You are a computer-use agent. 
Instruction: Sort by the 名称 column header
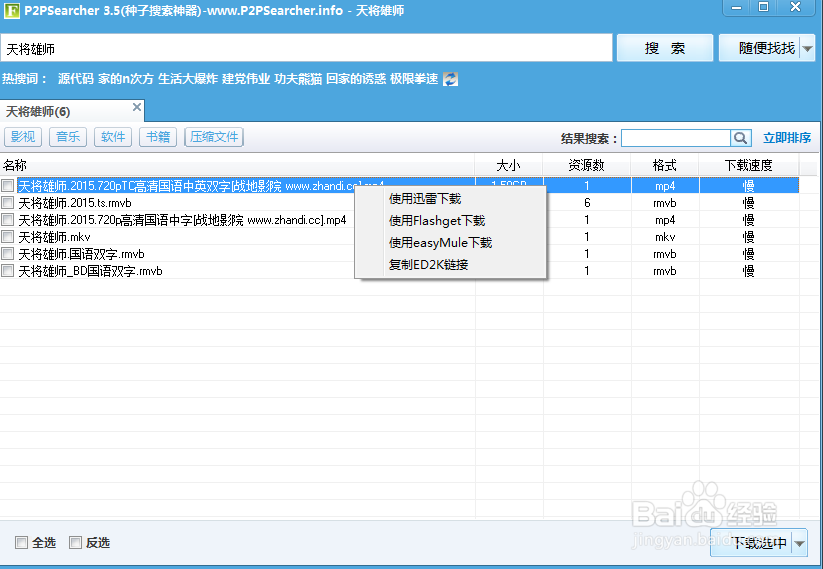click(237, 165)
